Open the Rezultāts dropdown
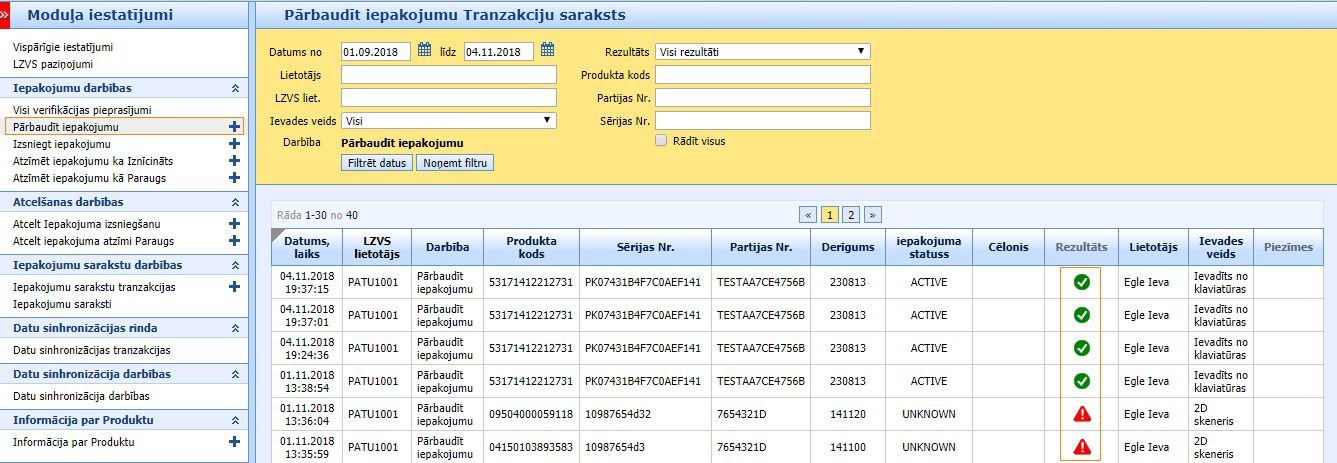 [763, 52]
